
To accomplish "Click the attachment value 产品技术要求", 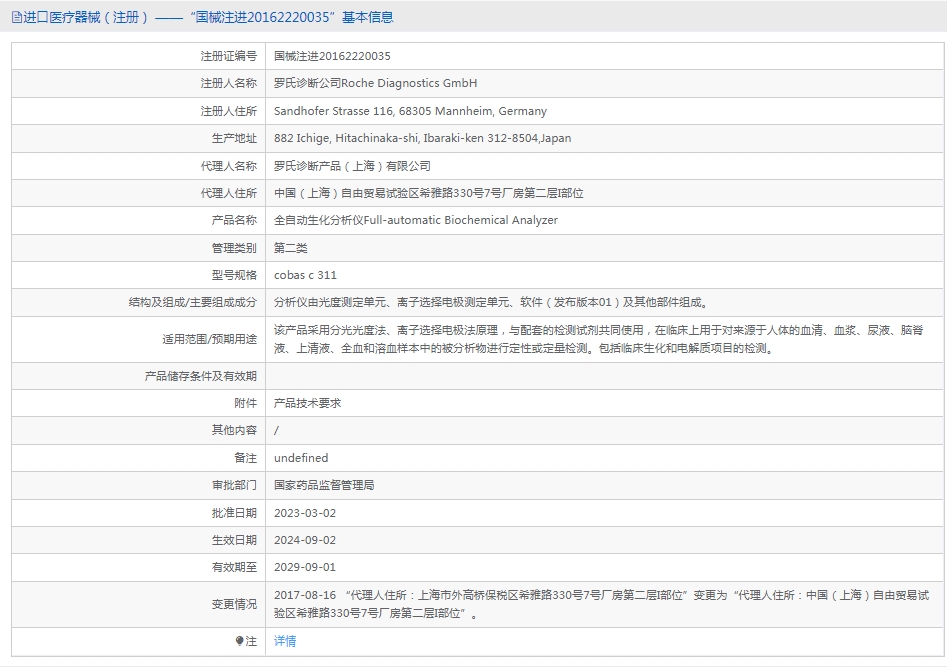I will (x=308, y=403).
